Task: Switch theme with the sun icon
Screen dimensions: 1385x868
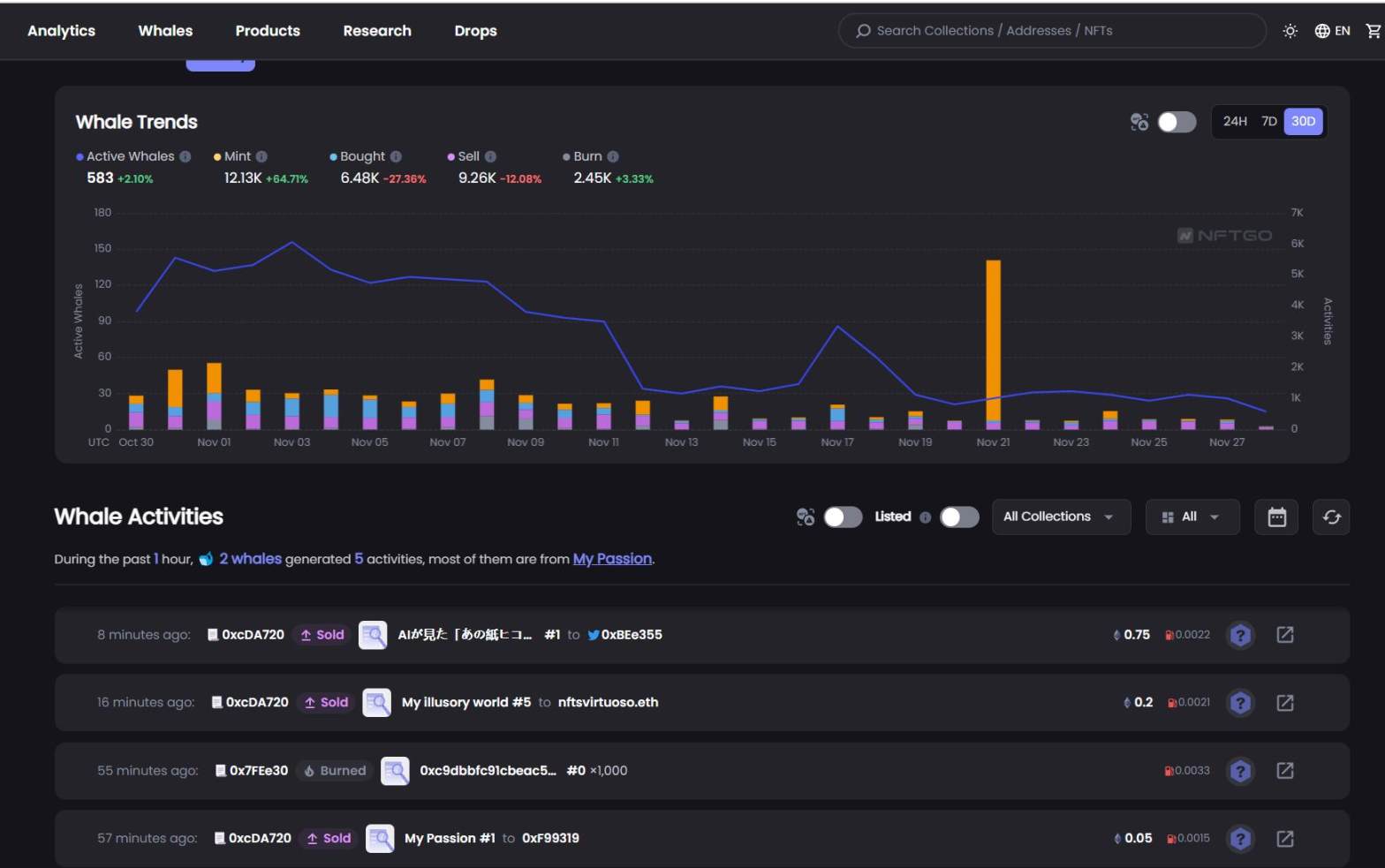Action: pos(1290,31)
